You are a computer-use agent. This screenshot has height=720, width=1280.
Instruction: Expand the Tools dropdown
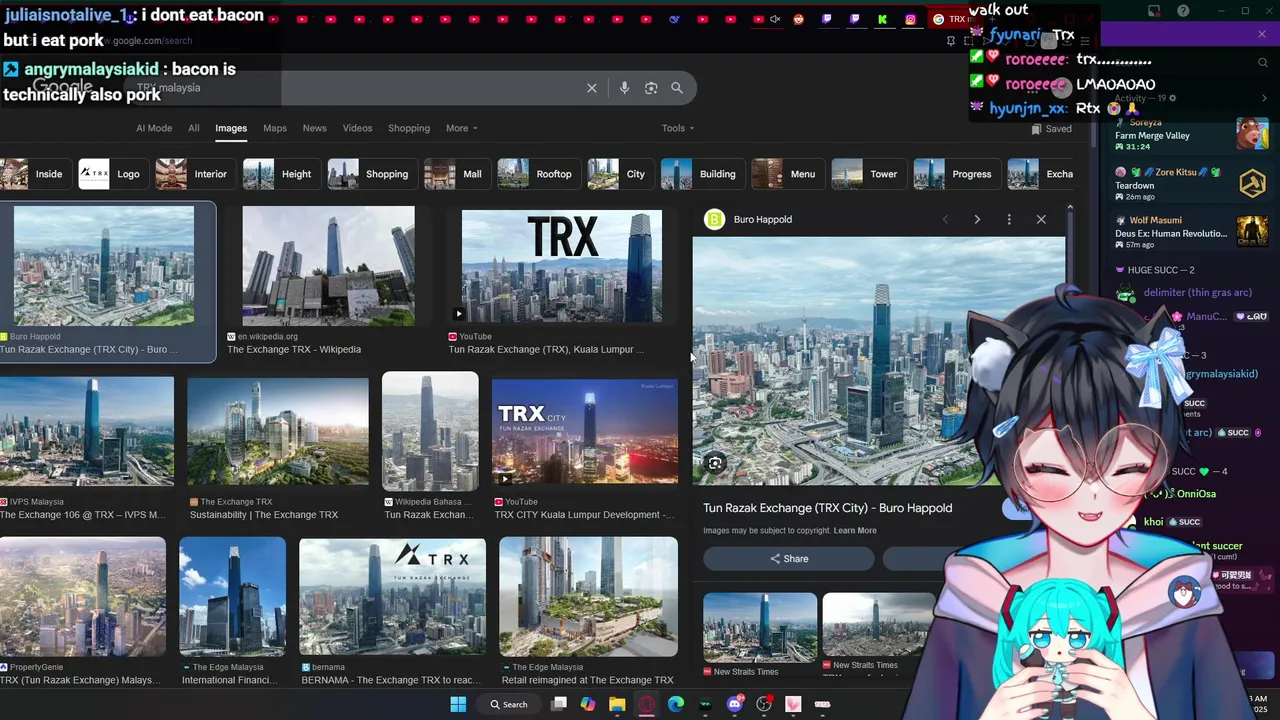[679, 128]
